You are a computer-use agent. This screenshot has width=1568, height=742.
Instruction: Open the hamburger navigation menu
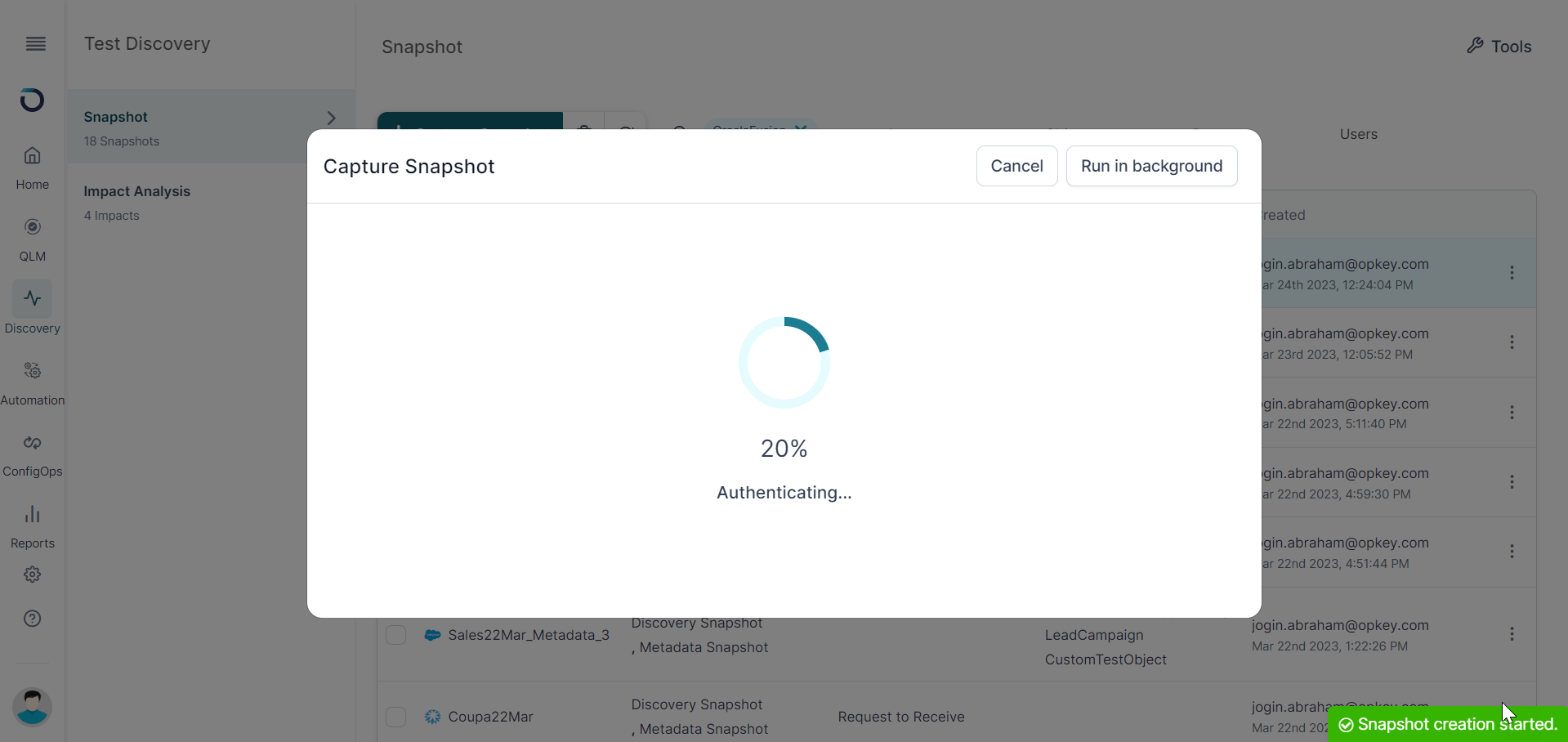click(35, 44)
